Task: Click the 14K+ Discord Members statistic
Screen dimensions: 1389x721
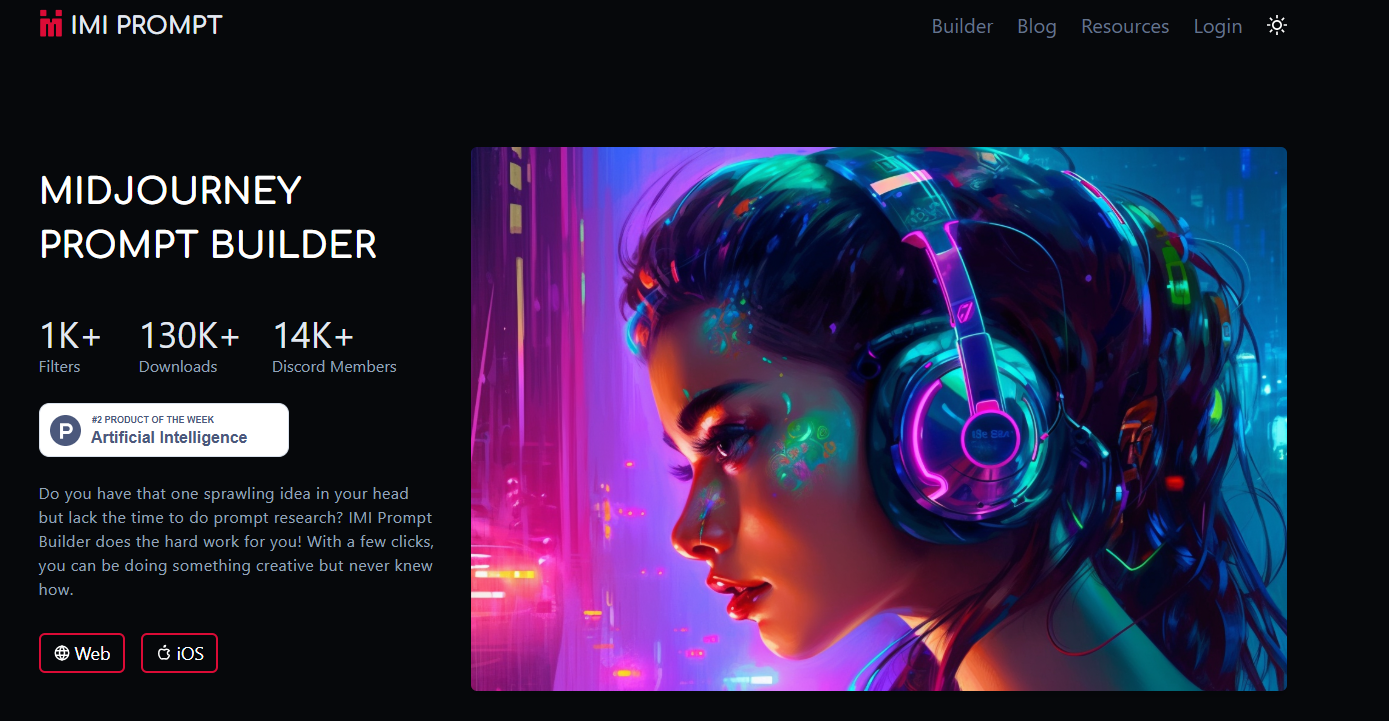Action: (x=334, y=346)
